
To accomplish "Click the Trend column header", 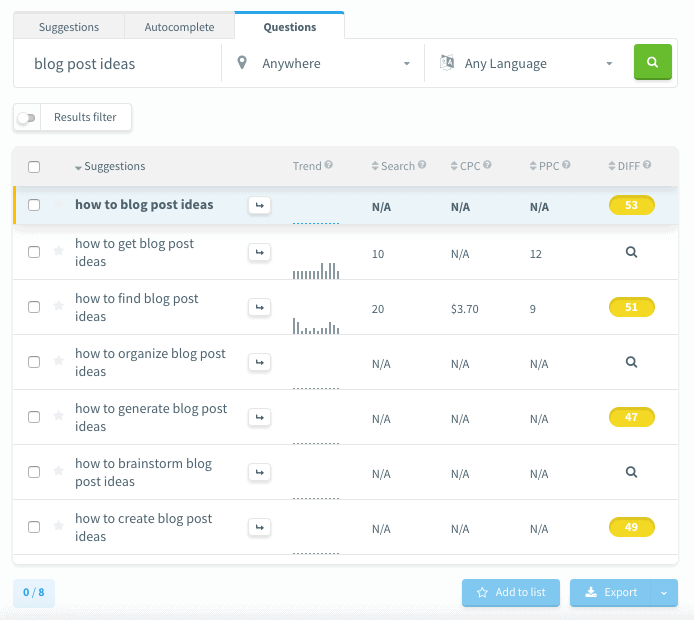I will (x=307, y=166).
